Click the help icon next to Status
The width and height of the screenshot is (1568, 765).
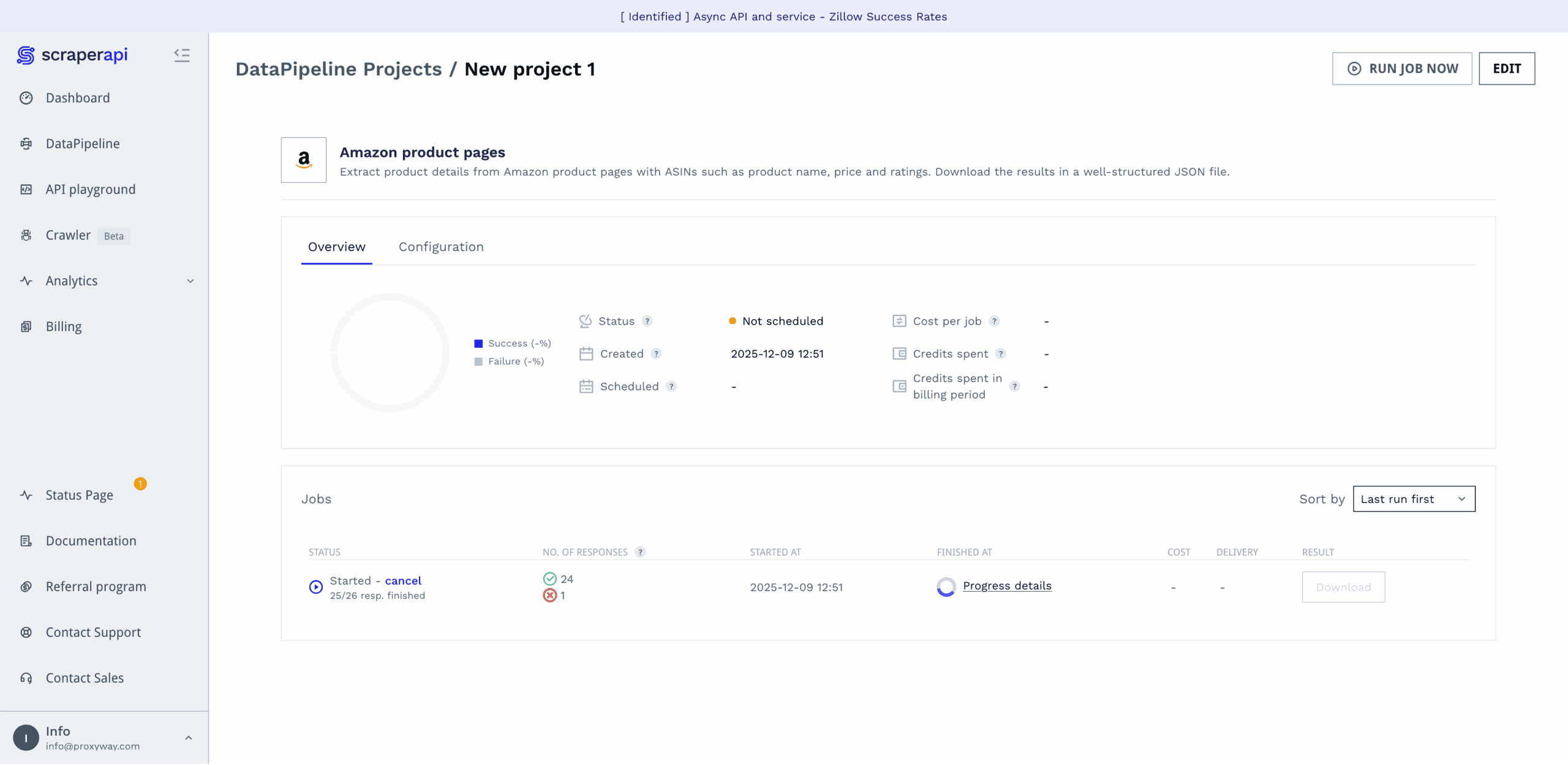coord(647,321)
